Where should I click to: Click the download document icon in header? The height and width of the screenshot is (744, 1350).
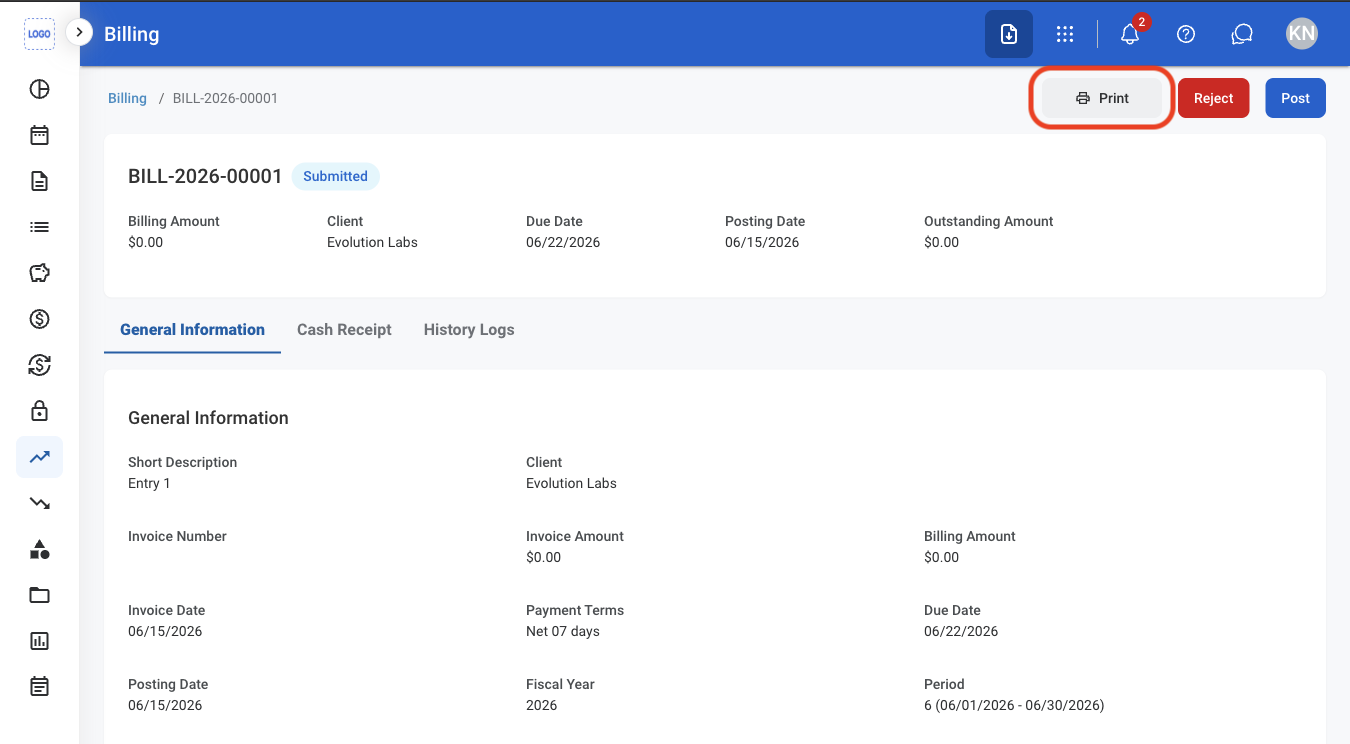(1009, 34)
